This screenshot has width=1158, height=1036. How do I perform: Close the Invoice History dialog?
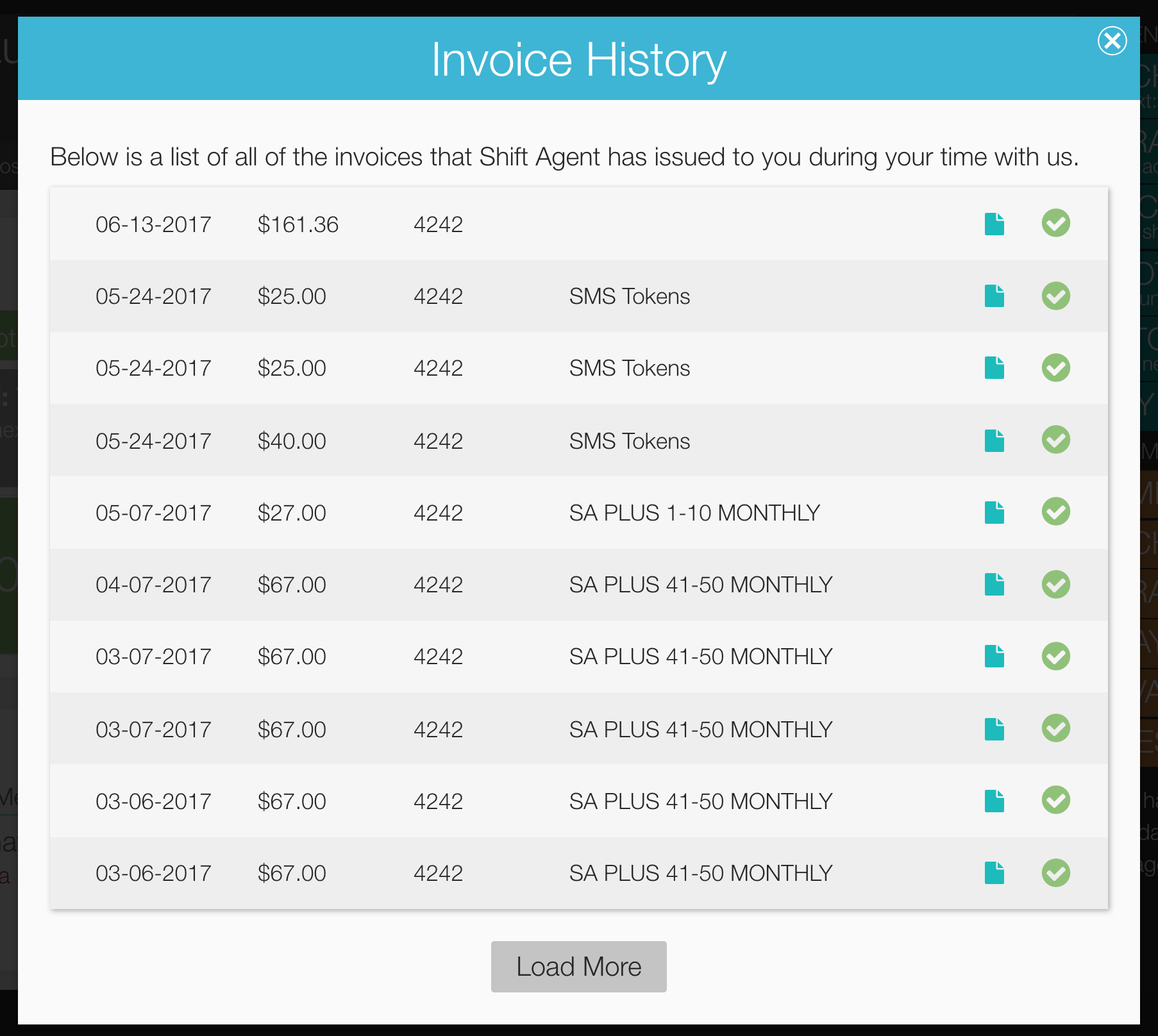pos(1112,41)
